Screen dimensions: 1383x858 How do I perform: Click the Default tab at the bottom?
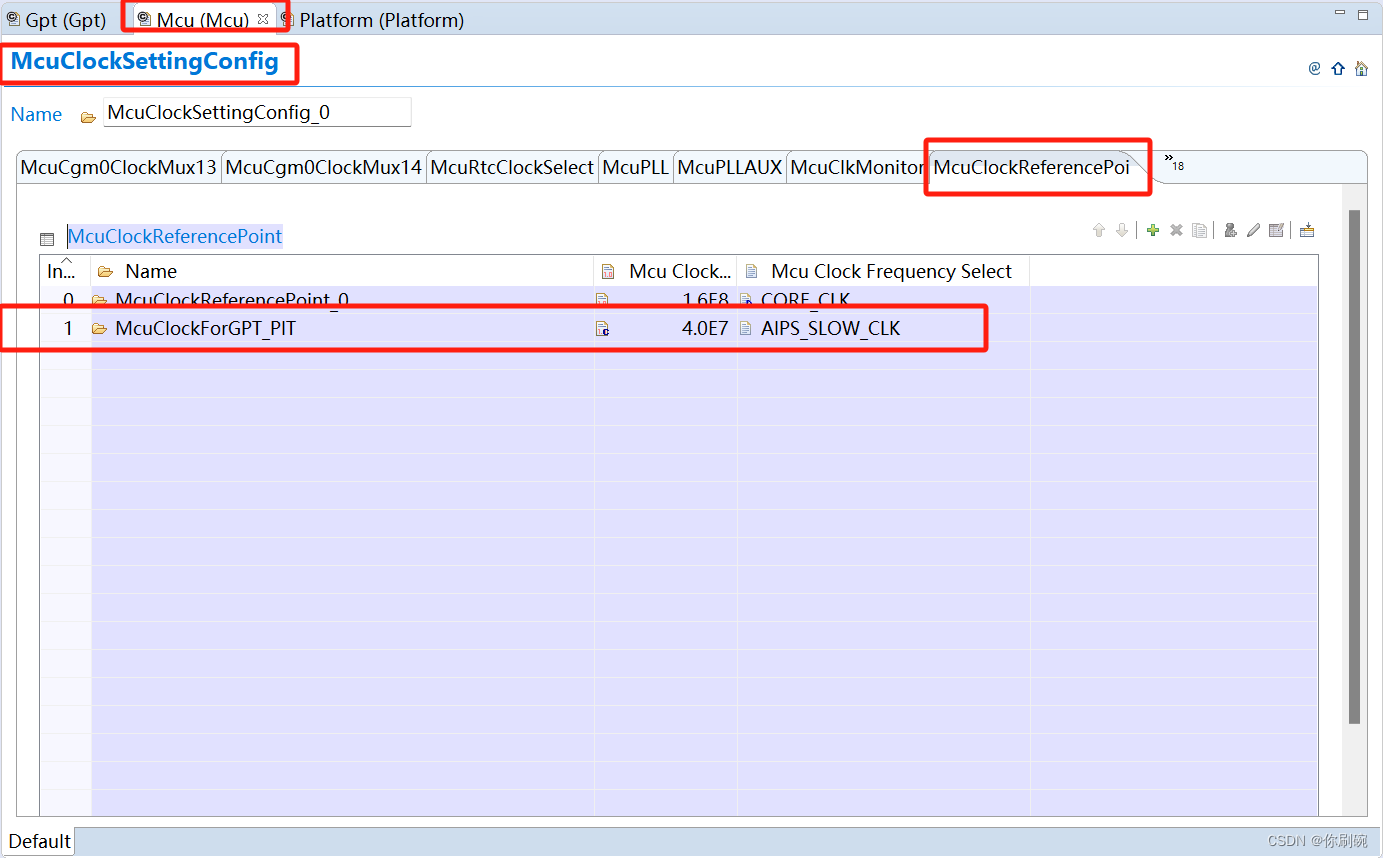tap(40, 841)
